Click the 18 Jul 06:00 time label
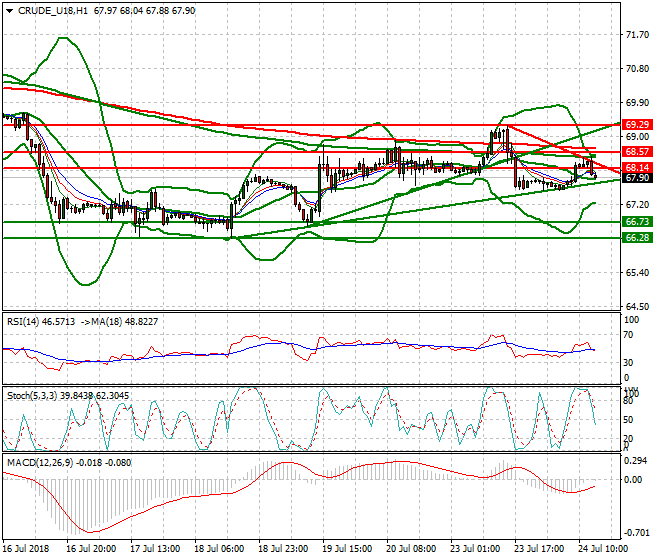Screen dimensions: 660x560 219,549
